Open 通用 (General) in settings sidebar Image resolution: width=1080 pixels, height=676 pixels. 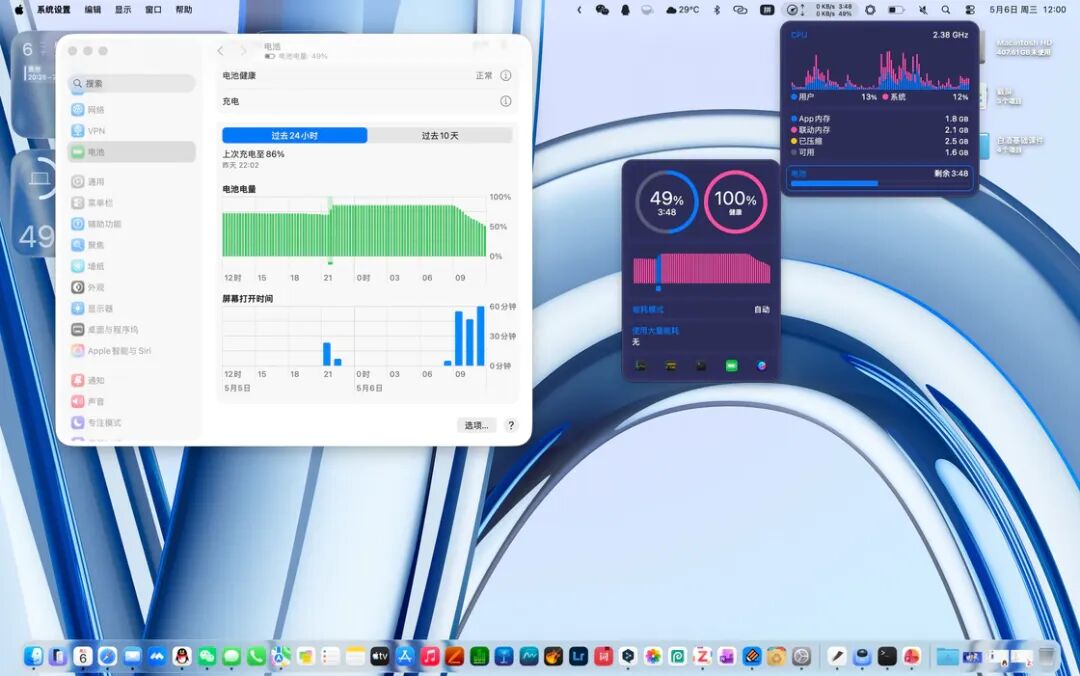tap(131, 182)
